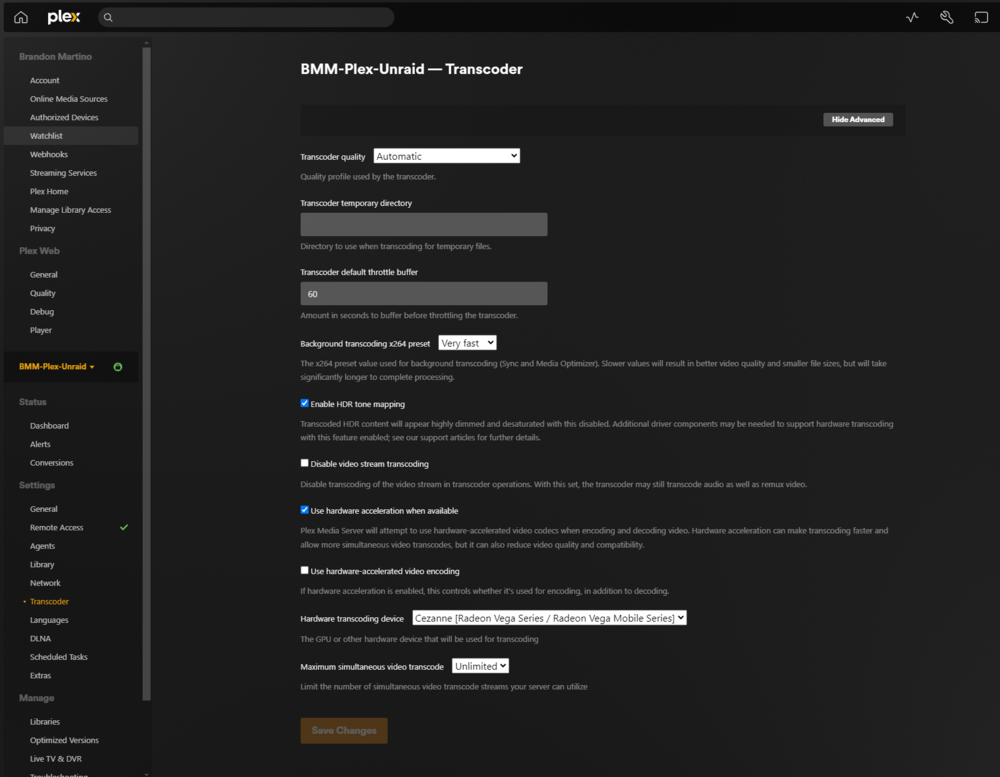The width and height of the screenshot is (1000, 777).
Task: Toggle Enable HDR tone mapping checkbox
Action: coord(304,403)
